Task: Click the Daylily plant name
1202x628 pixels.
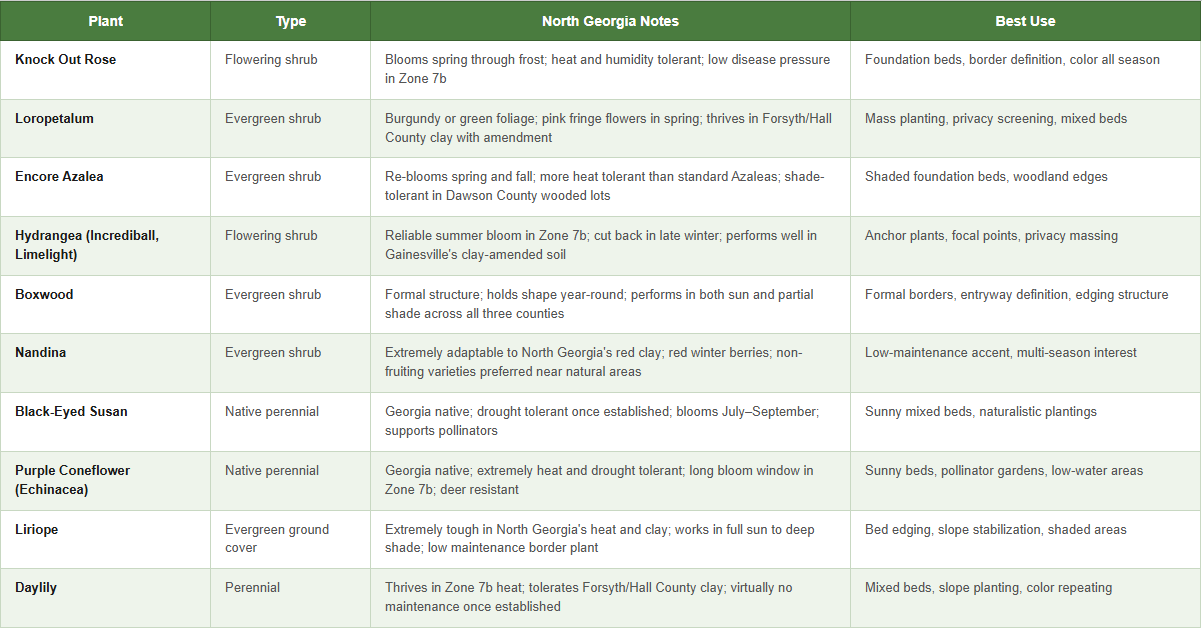Action: 36,588
